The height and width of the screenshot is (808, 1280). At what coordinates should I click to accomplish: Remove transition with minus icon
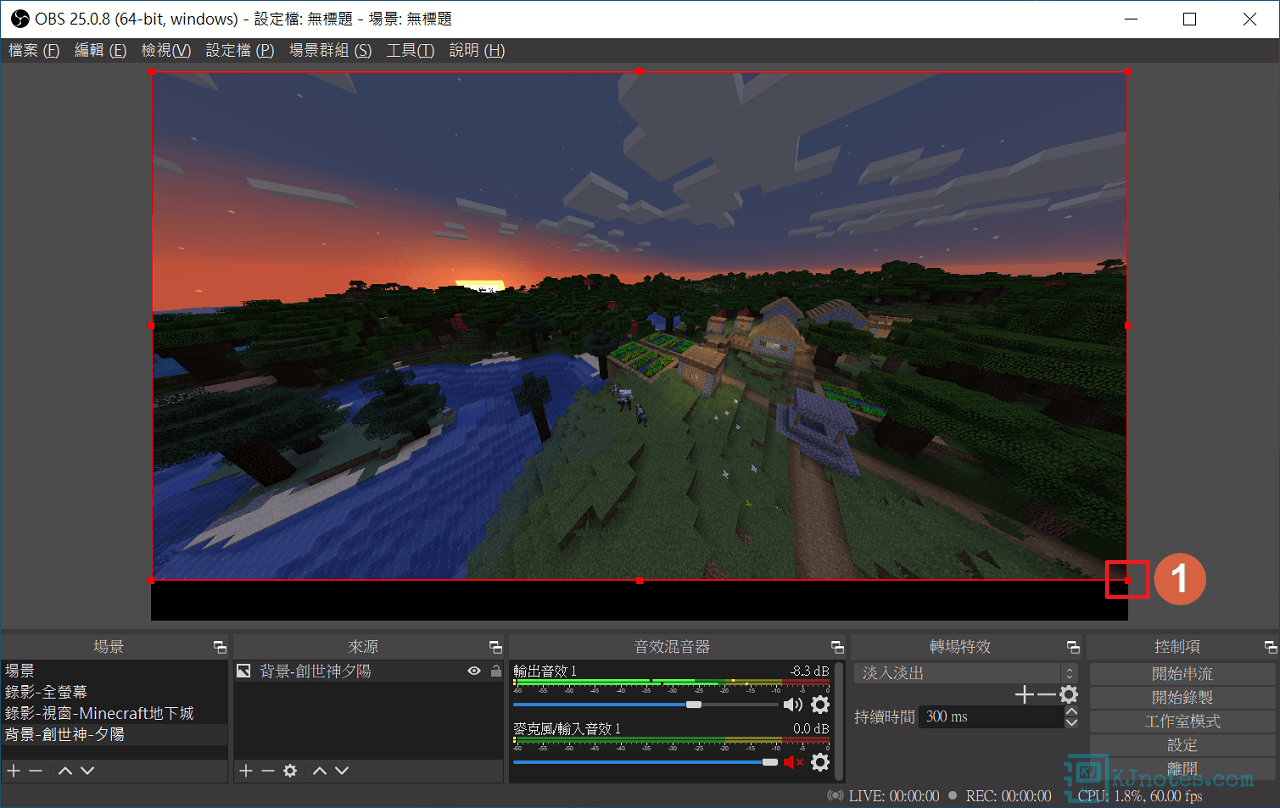(x=1046, y=694)
